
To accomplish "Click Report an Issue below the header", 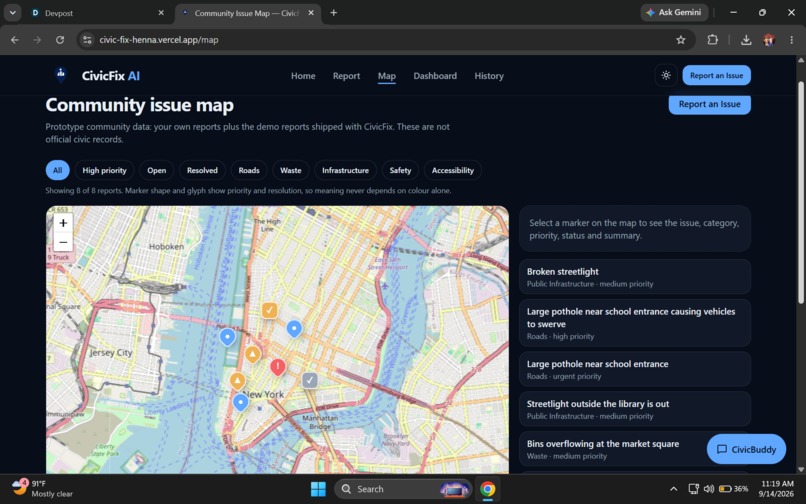I will [709, 104].
